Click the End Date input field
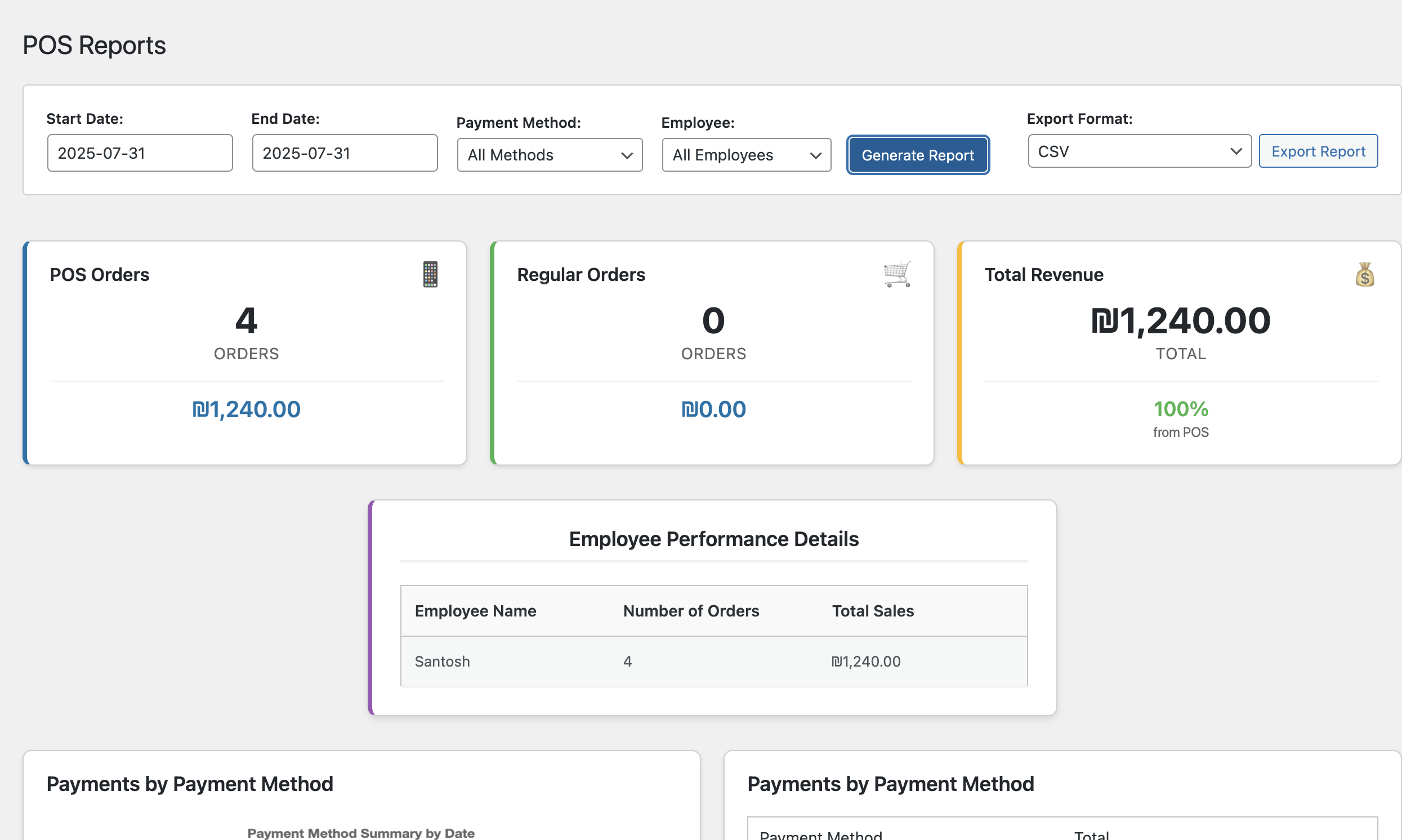The width and height of the screenshot is (1402, 840). click(x=345, y=153)
